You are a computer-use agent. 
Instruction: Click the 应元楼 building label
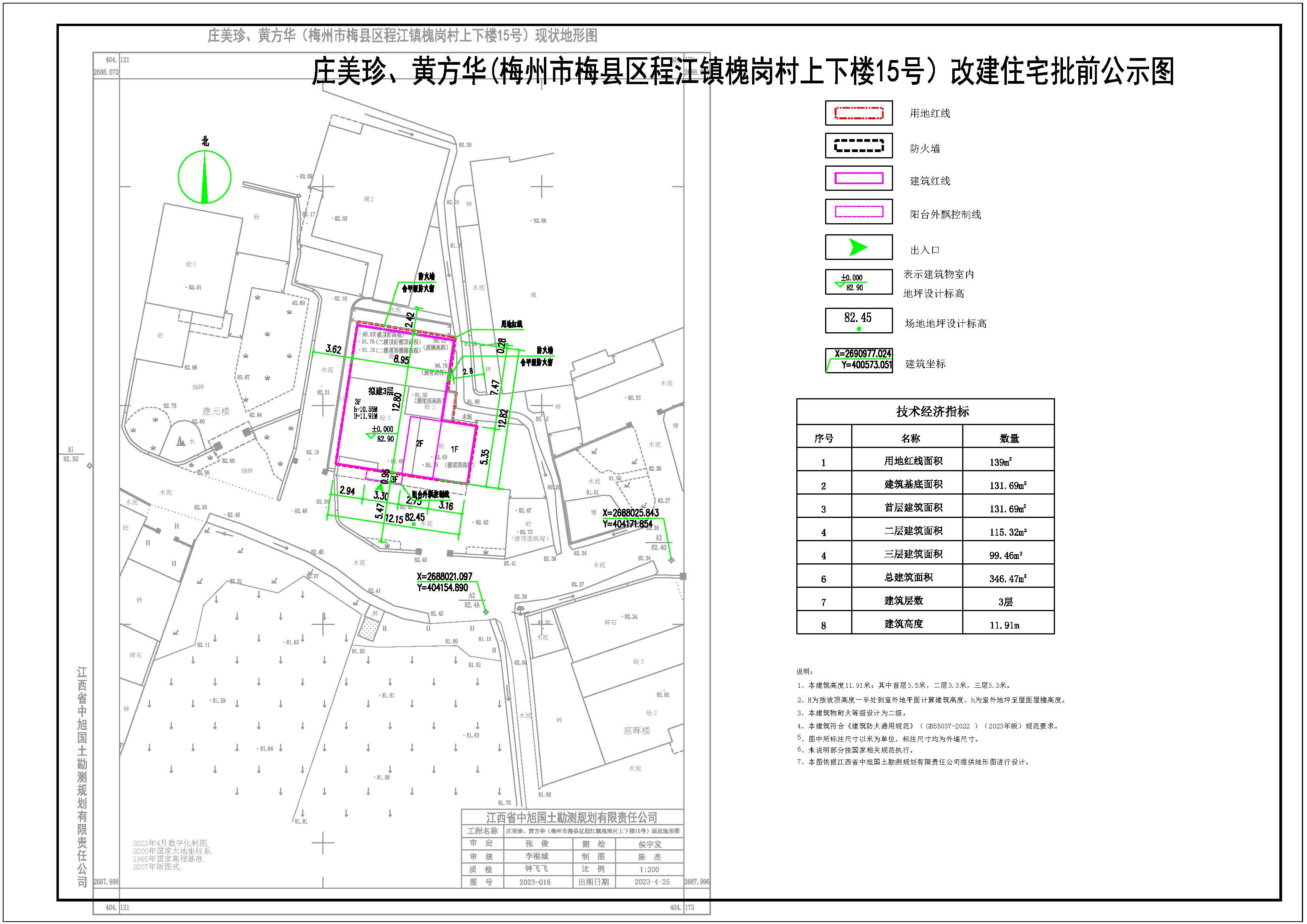click(x=216, y=411)
